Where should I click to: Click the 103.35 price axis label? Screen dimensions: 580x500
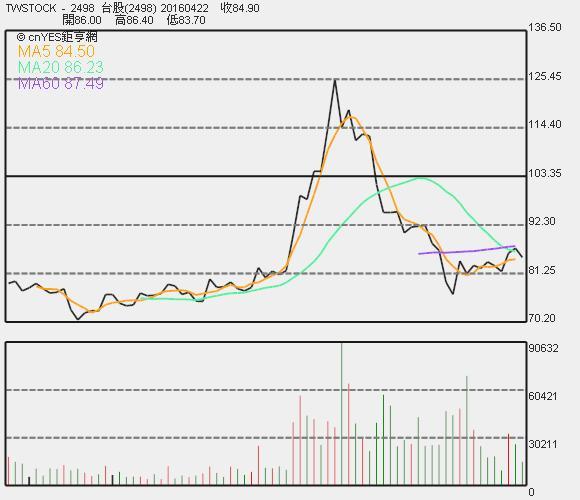pyautogui.click(x=544, y=173)
